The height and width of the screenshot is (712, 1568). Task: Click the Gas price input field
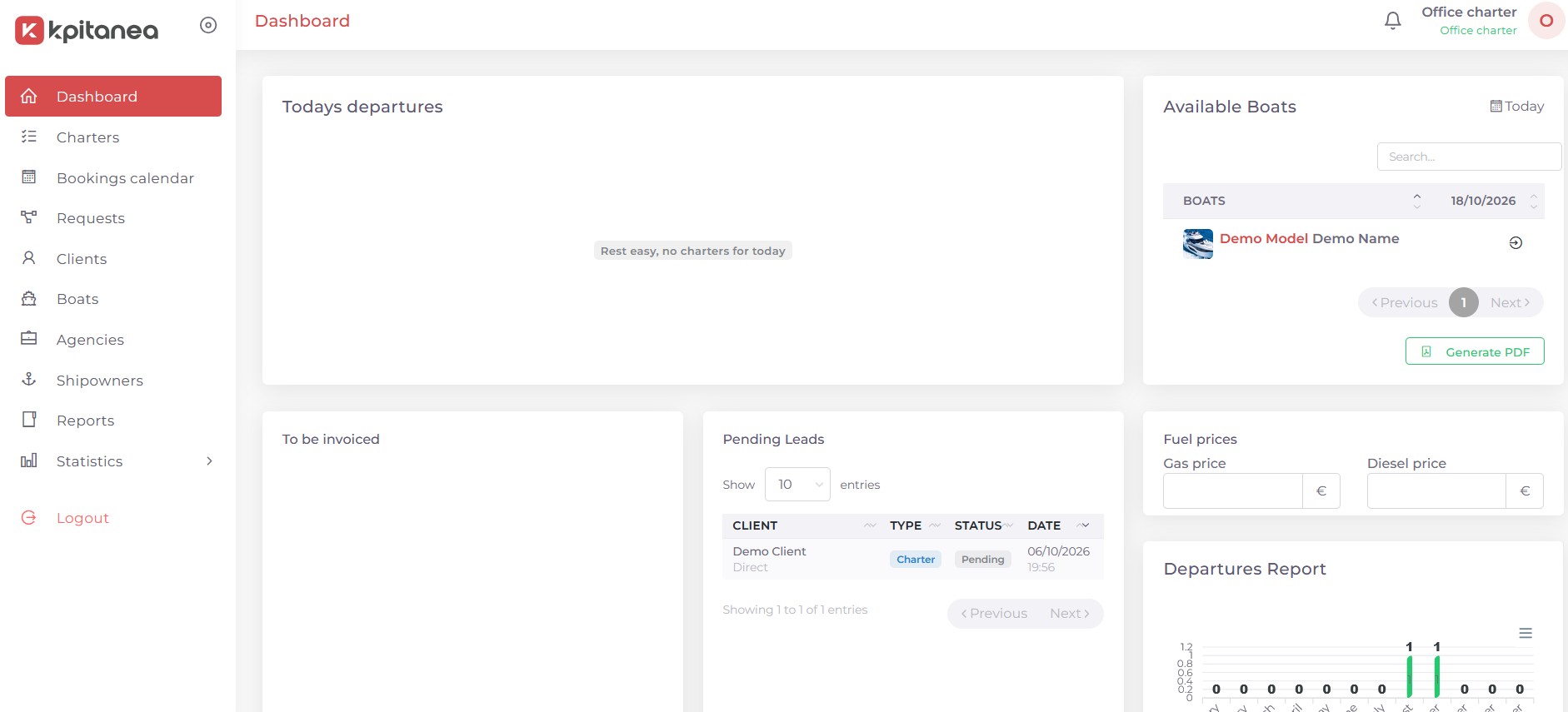pyautogui.click(x=1233, y=491)
